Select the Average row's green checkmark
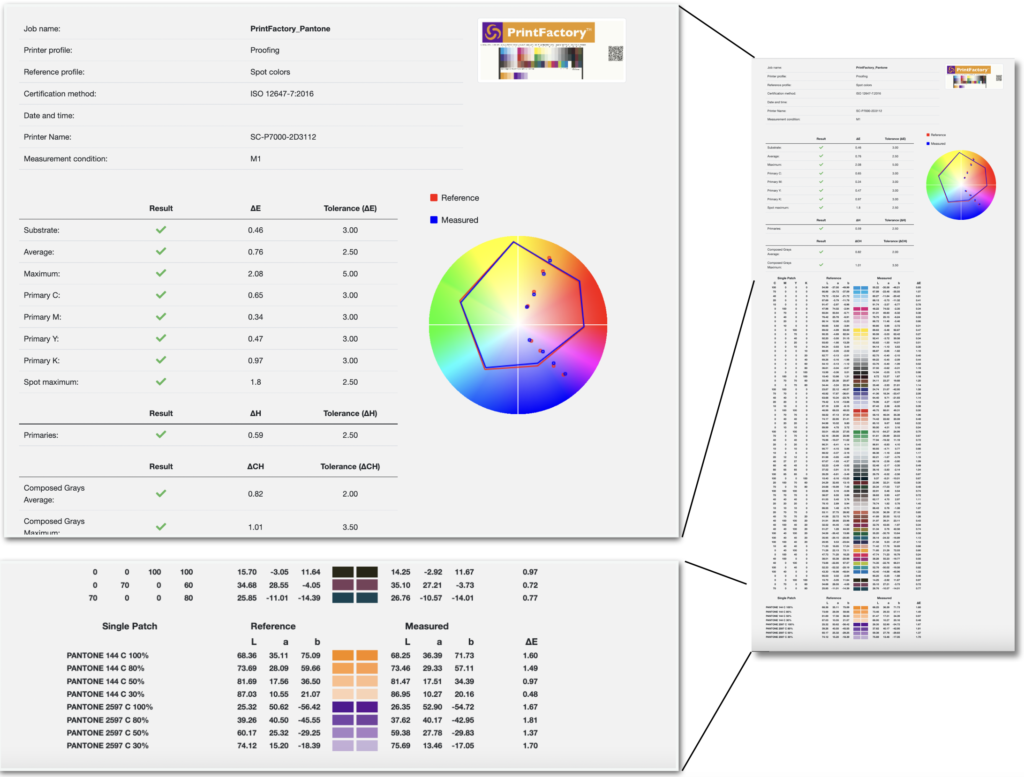 (161, 251)
